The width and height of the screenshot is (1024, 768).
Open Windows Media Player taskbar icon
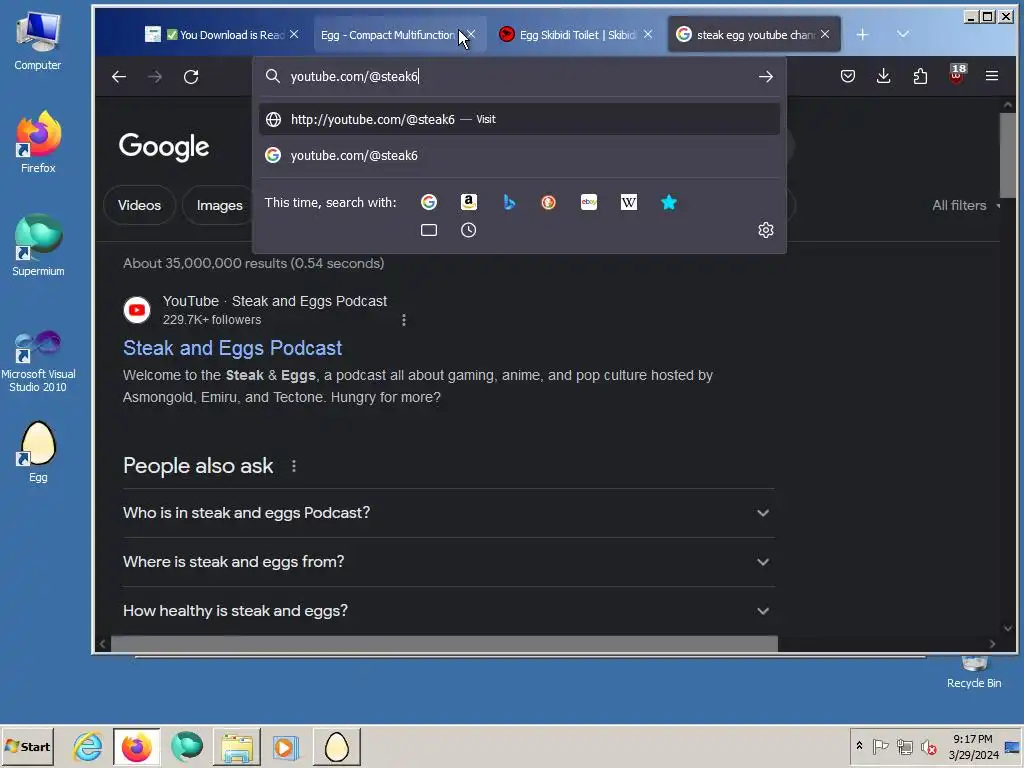(x=285, y=746)
